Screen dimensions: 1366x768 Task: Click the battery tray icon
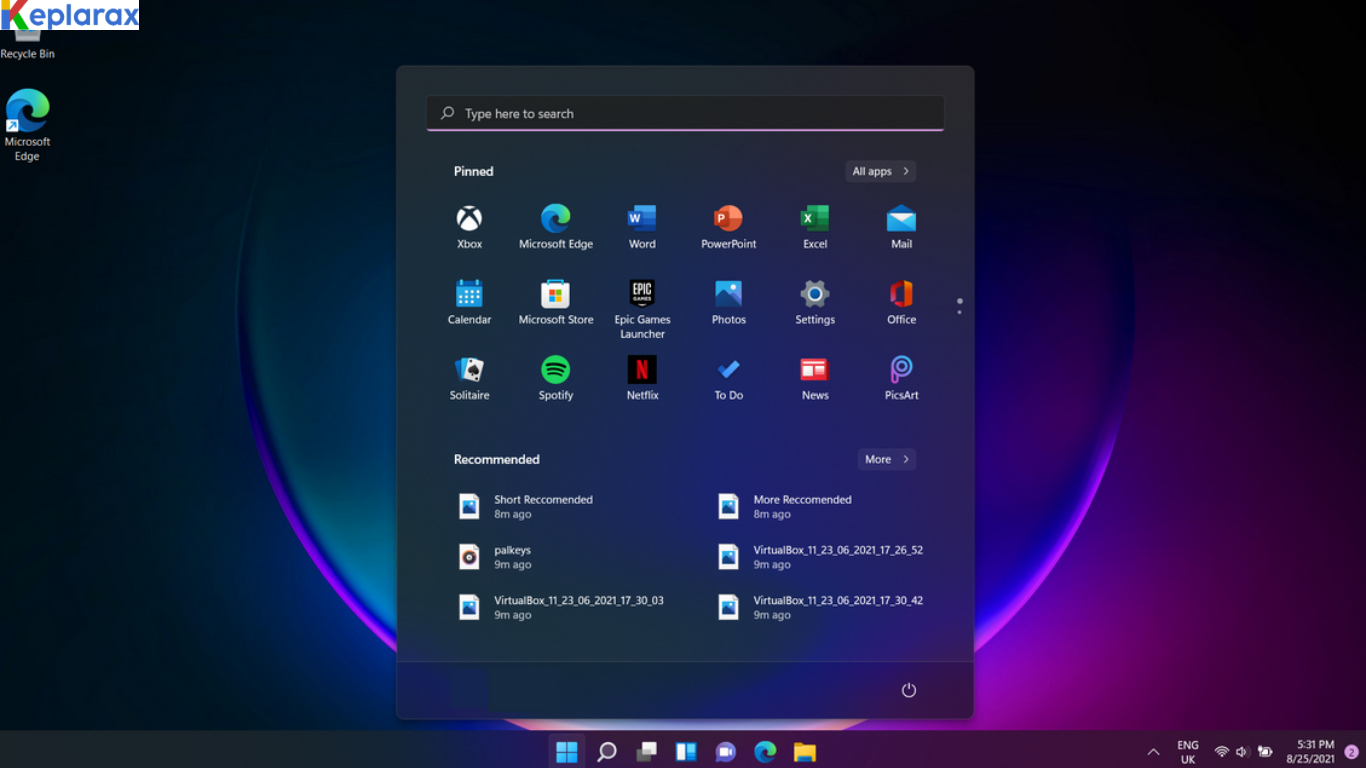1265,752
